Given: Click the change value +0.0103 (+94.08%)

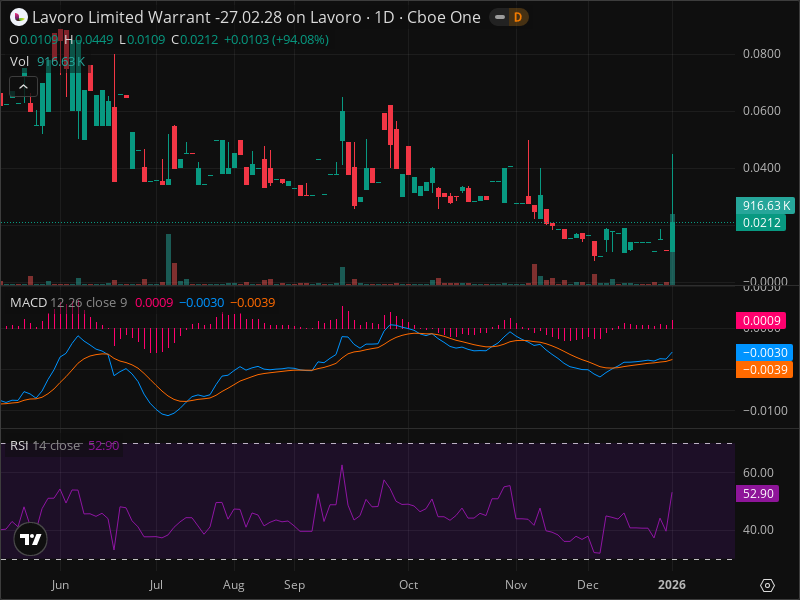Looking at the screenshot, I should coord(276,40).
